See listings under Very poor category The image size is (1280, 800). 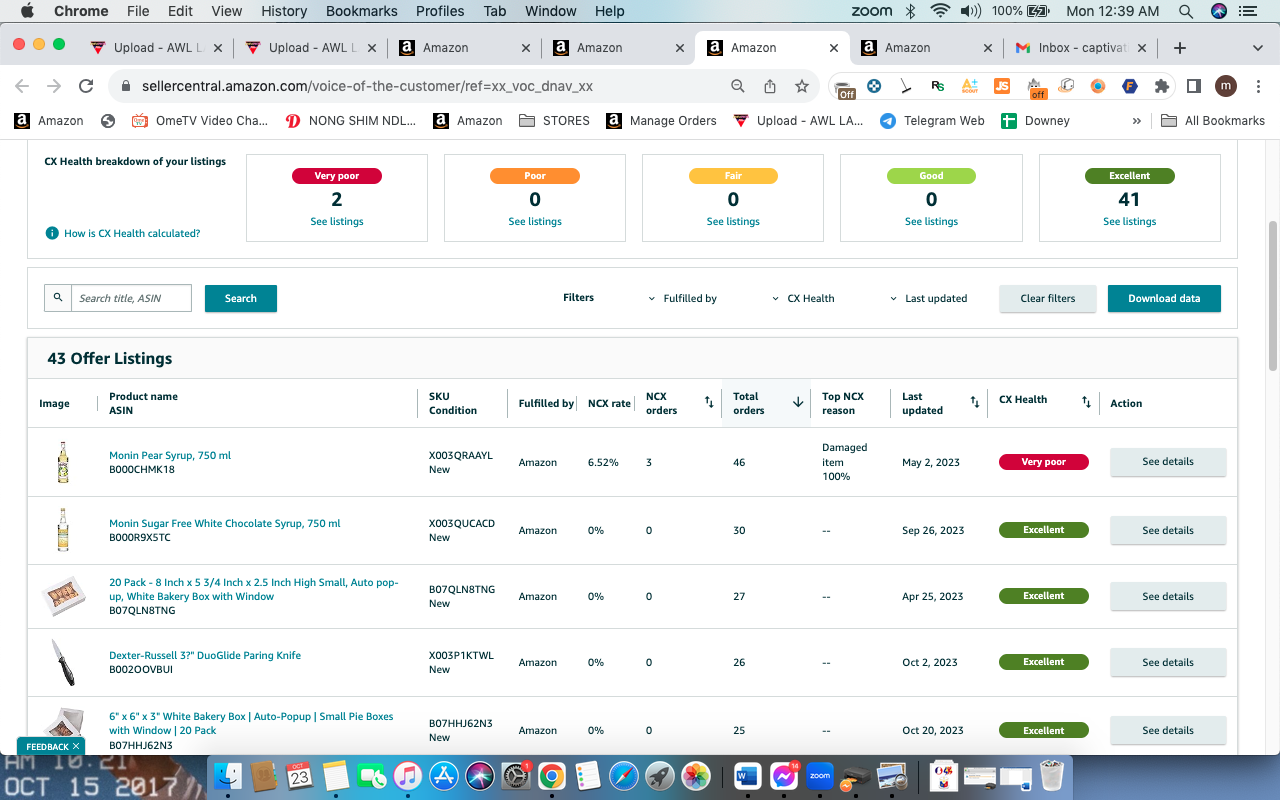pos(337,221)
